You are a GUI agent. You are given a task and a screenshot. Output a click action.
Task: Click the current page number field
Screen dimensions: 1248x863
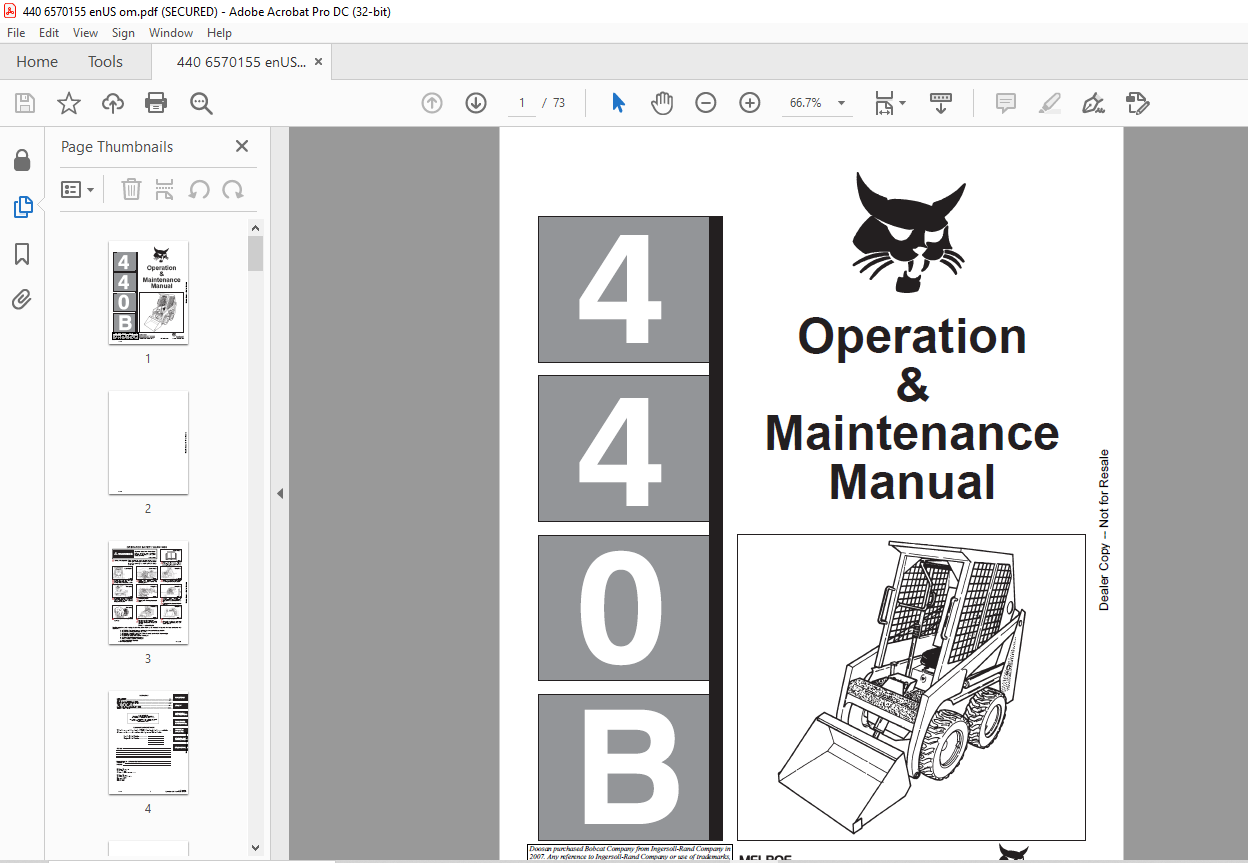(x=522, y=103)
